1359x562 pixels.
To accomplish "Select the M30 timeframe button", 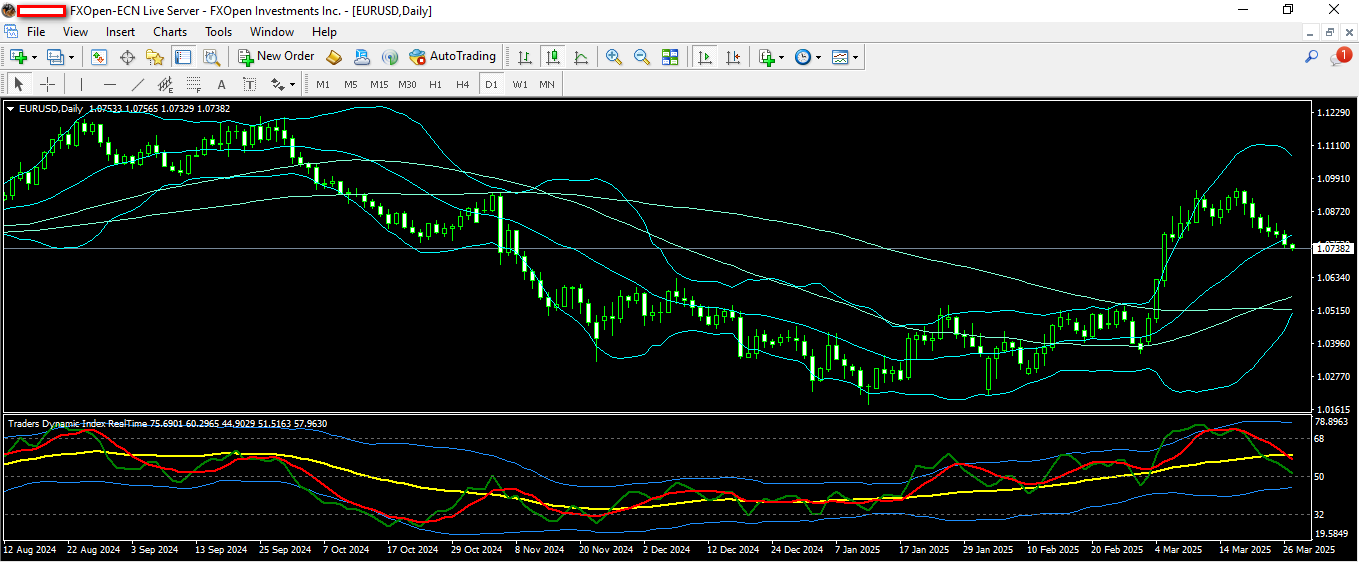I will 407,84.
